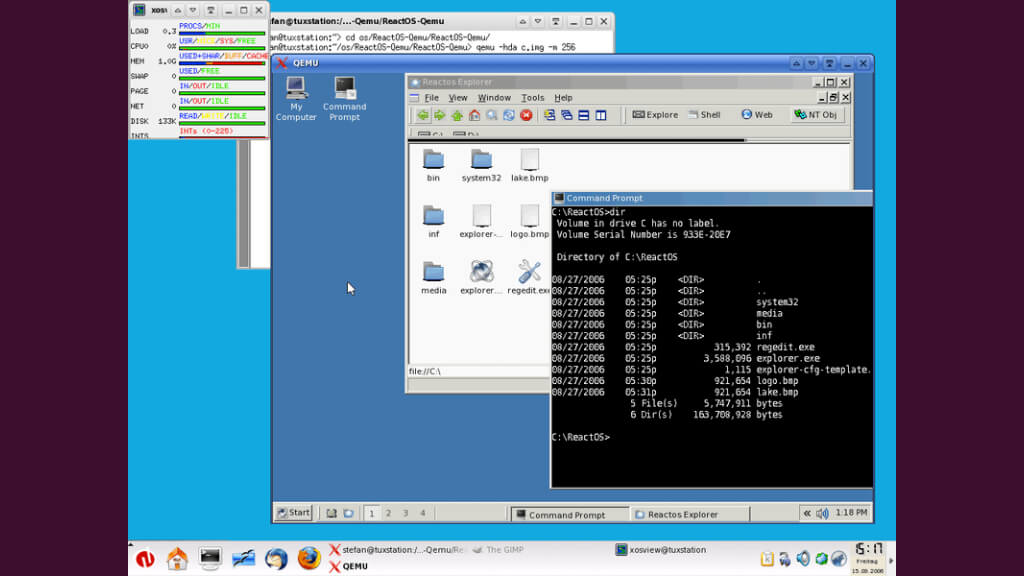Screen dimensions: 1024x576
Task: Click the Home icon in Explorer toolbar
Action: (474, 115)
